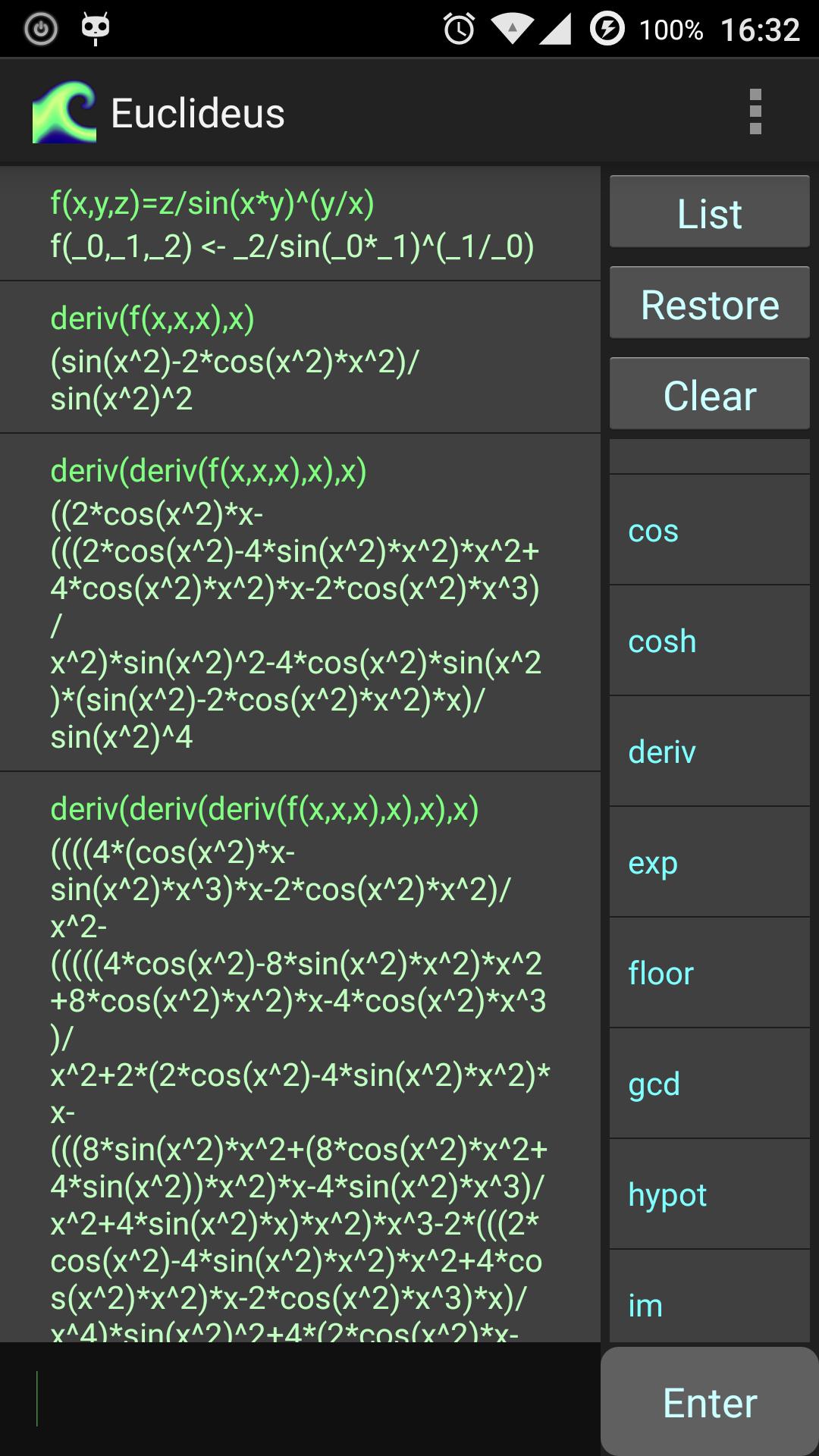Select the cos function from list
819x1456 pixels.
click(709, 530)
